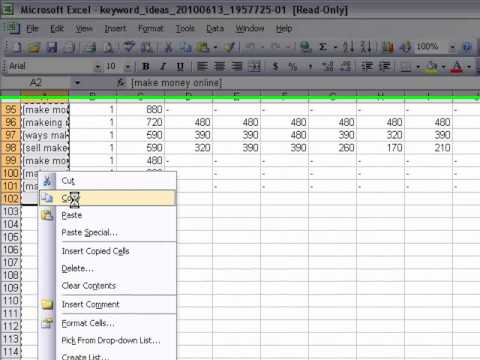Run the Spelling check icon
Viewport: 480px width, 360px height.
pos(129,47)
